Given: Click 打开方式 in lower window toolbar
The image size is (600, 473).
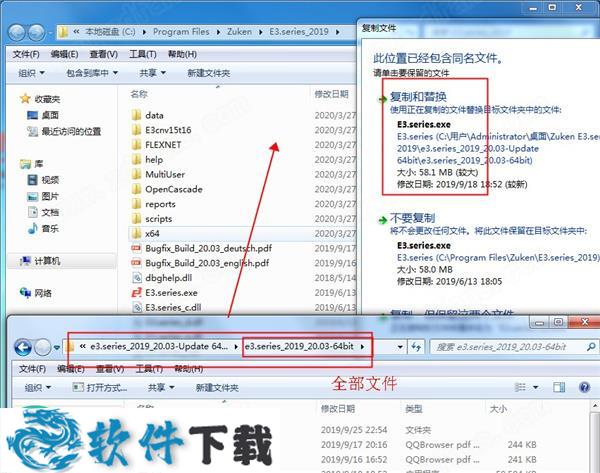Looking at the screenshot, I should pyautogui.click(x=100, y=388).
